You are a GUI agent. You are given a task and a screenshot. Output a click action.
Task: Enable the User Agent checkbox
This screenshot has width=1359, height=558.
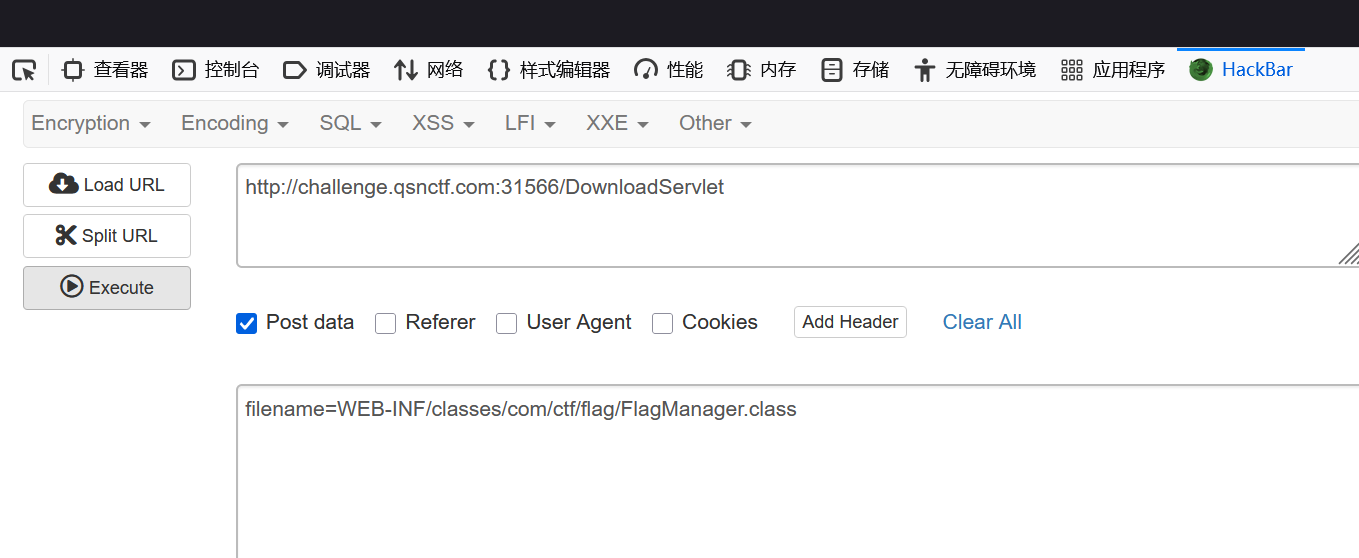pyautogui.click(x=507, y=323)
